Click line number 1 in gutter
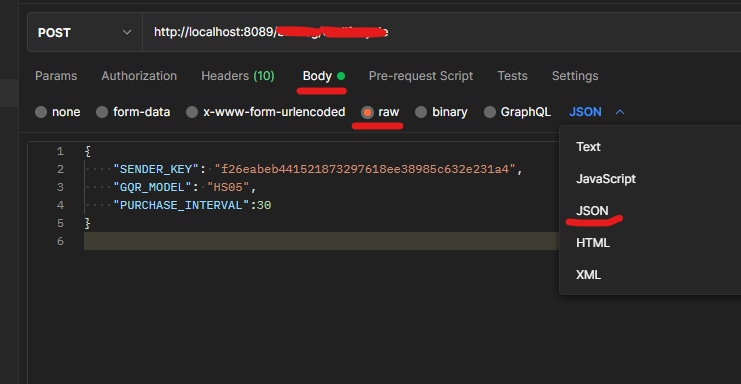Viewport: 741px width, 384px height. (x=60, y=151)
